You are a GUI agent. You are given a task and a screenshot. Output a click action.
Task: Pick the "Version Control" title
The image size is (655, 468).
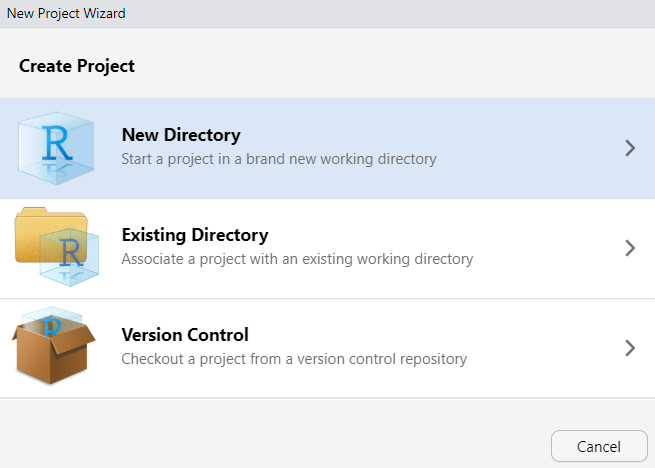(184, 335)
